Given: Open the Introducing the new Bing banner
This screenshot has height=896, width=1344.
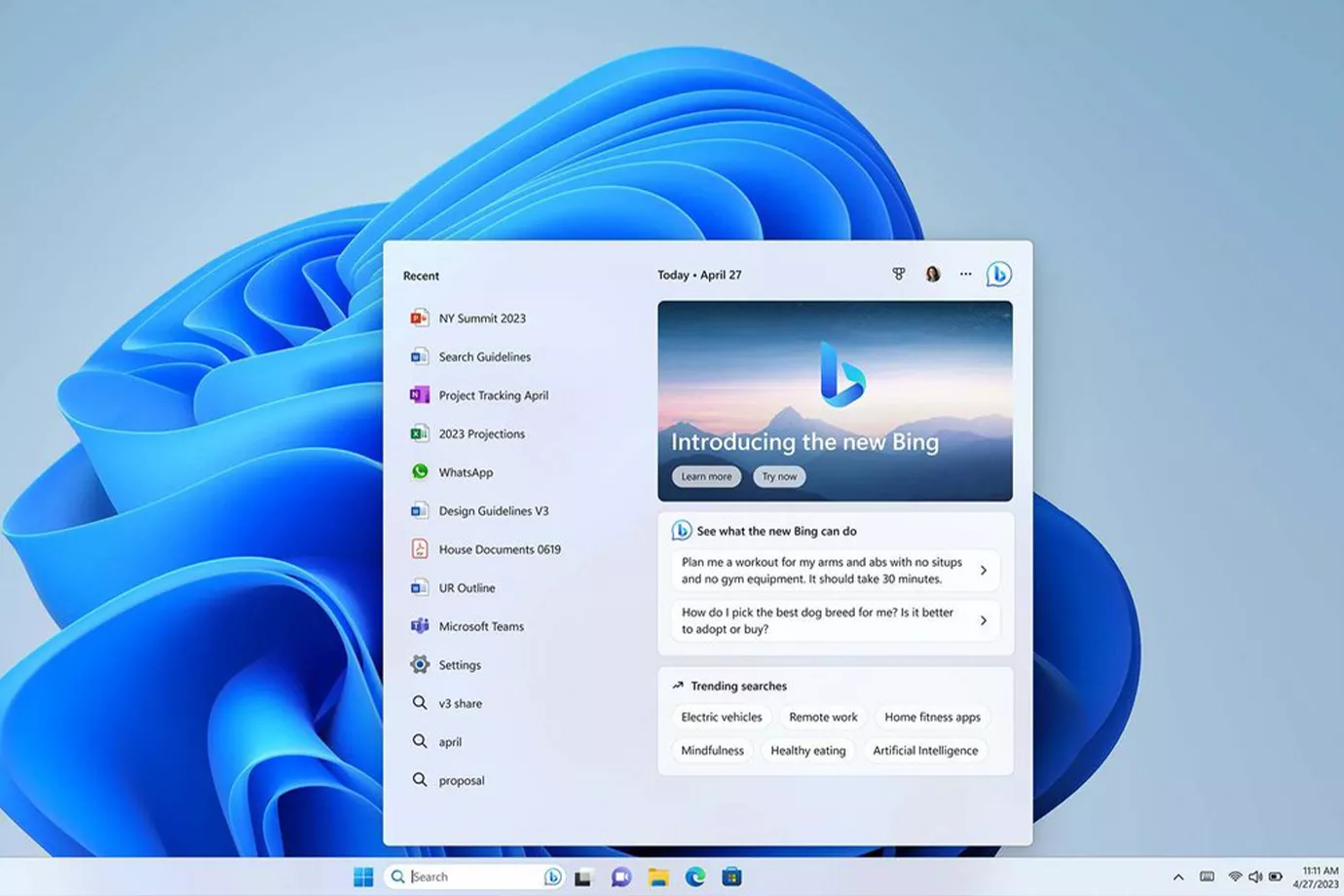Looking at the screenshot, I should pyautogui.click(x=835, y=400).
